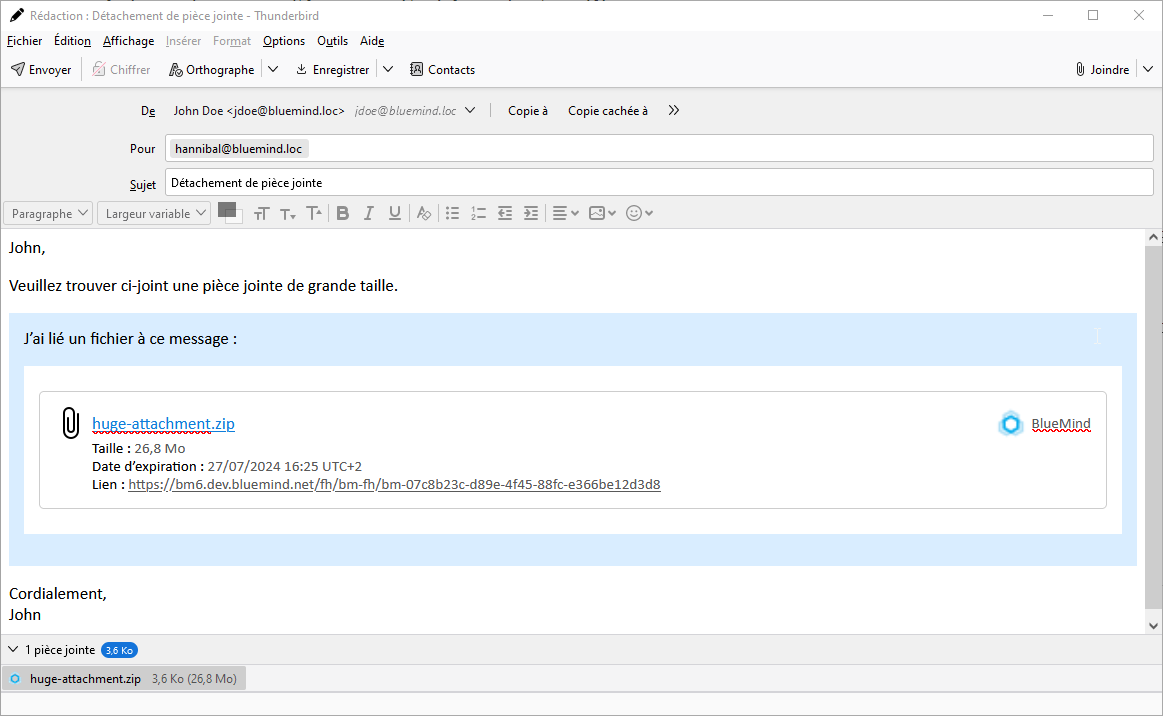Click the text color swatch

click(x=227, y=210)
